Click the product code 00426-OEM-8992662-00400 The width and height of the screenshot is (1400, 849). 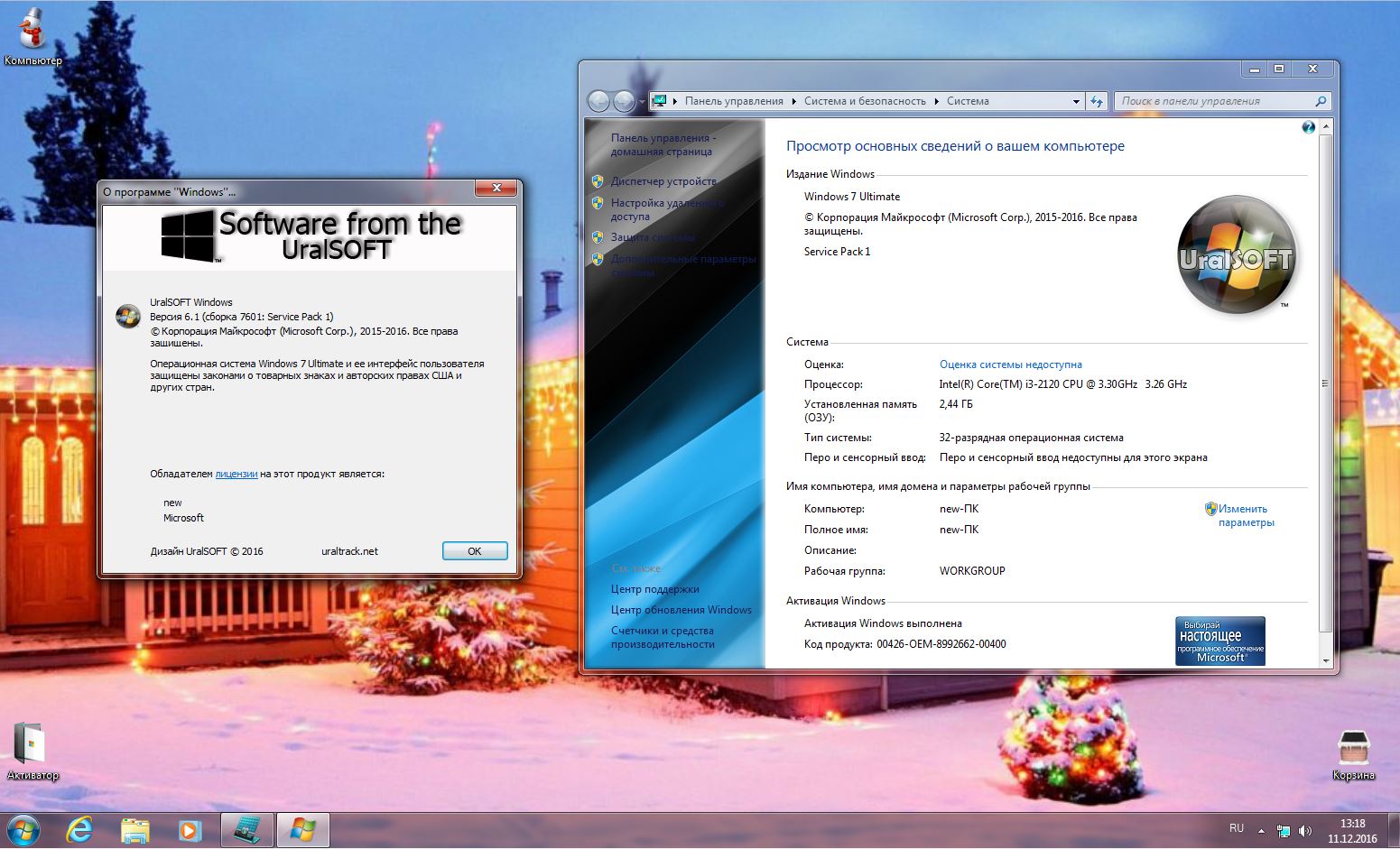(941, 644)
